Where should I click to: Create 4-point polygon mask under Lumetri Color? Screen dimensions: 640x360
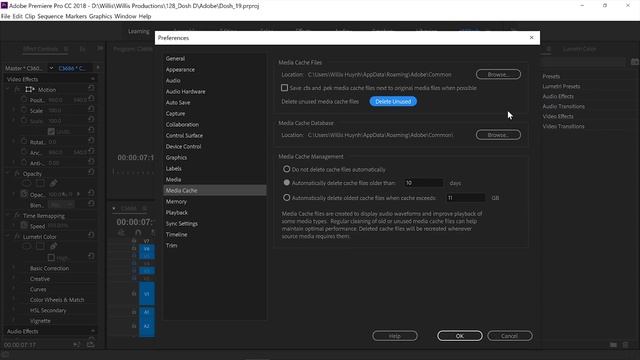pos(40,246)
